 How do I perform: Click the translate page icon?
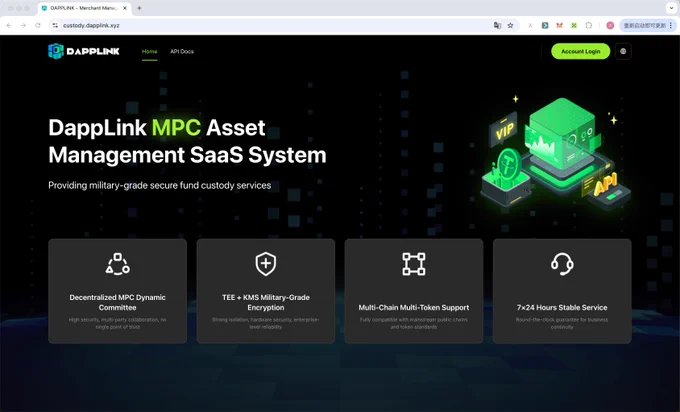tap(497, 26)
